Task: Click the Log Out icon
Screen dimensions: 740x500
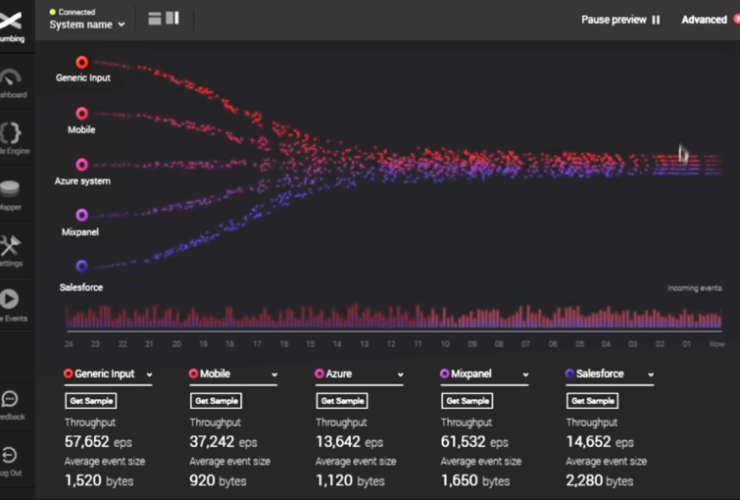Action: [x=10, y=455]
